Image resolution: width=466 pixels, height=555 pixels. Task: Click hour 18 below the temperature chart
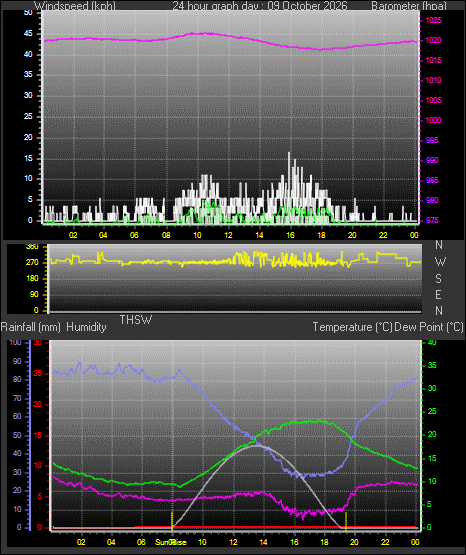tap(324, 542)
